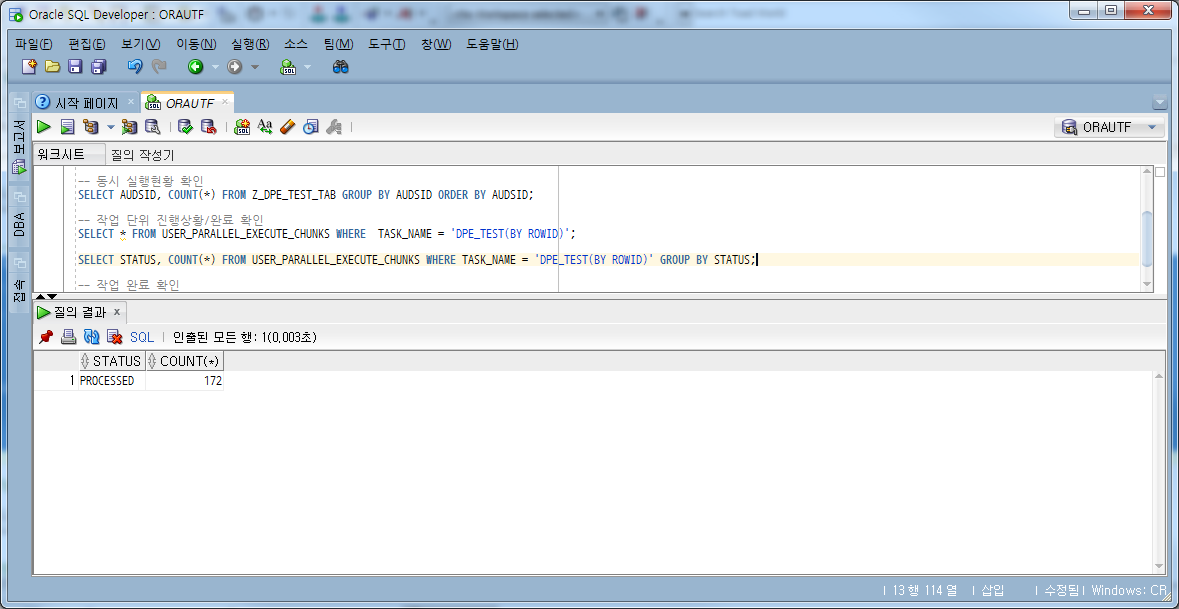Click the gray Forward navigation icon
The width and height of the screenshot is (1179, 609).
pos(235,67)
